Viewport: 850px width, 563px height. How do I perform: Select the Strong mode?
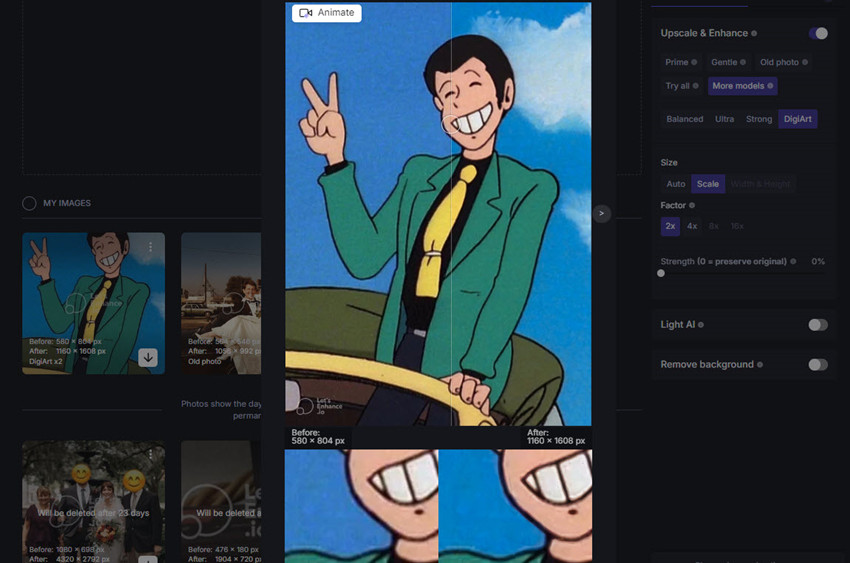tap(759, 119)
